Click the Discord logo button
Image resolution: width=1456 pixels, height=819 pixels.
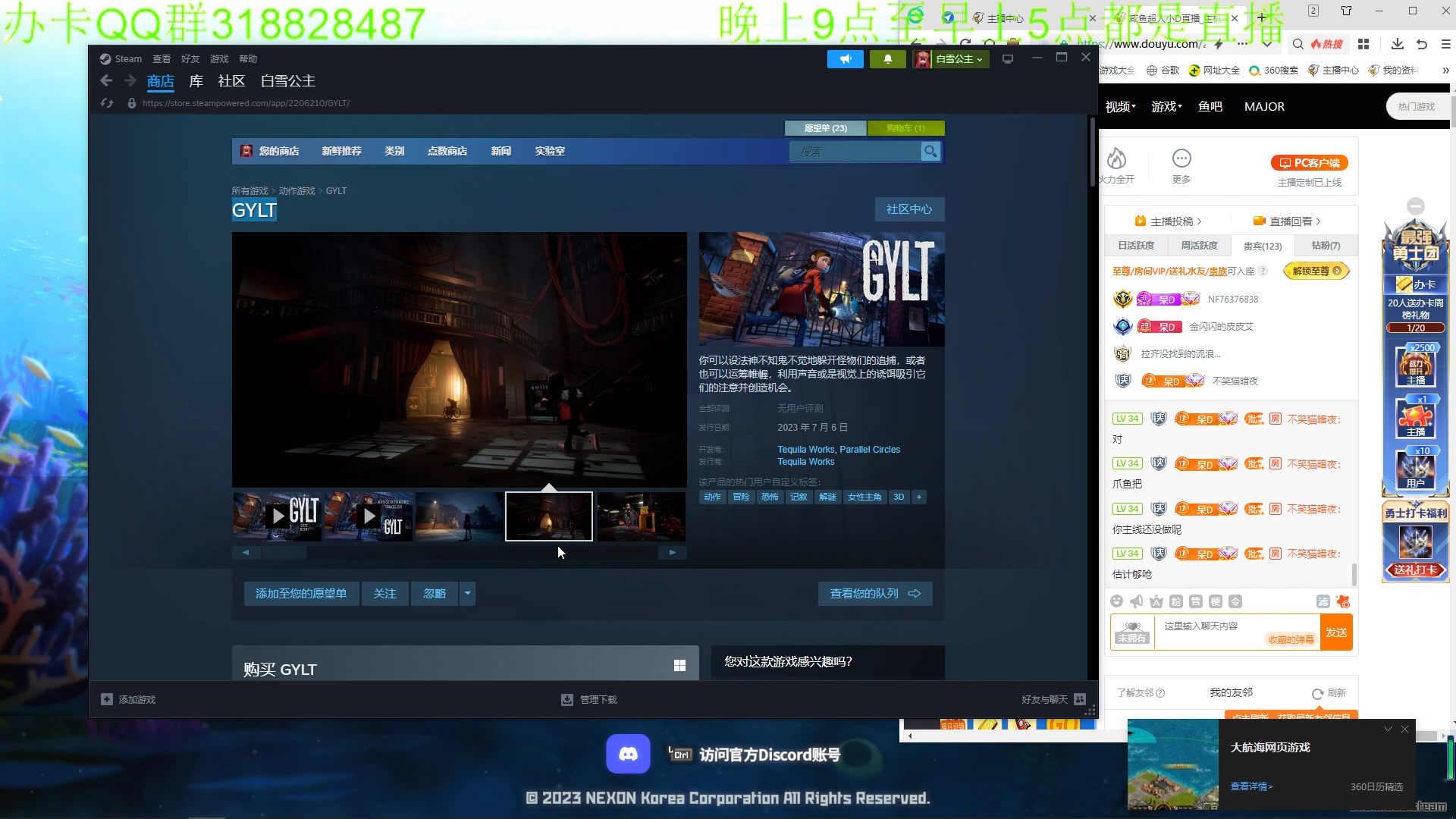pyautogui.click(x=628, y=754)
